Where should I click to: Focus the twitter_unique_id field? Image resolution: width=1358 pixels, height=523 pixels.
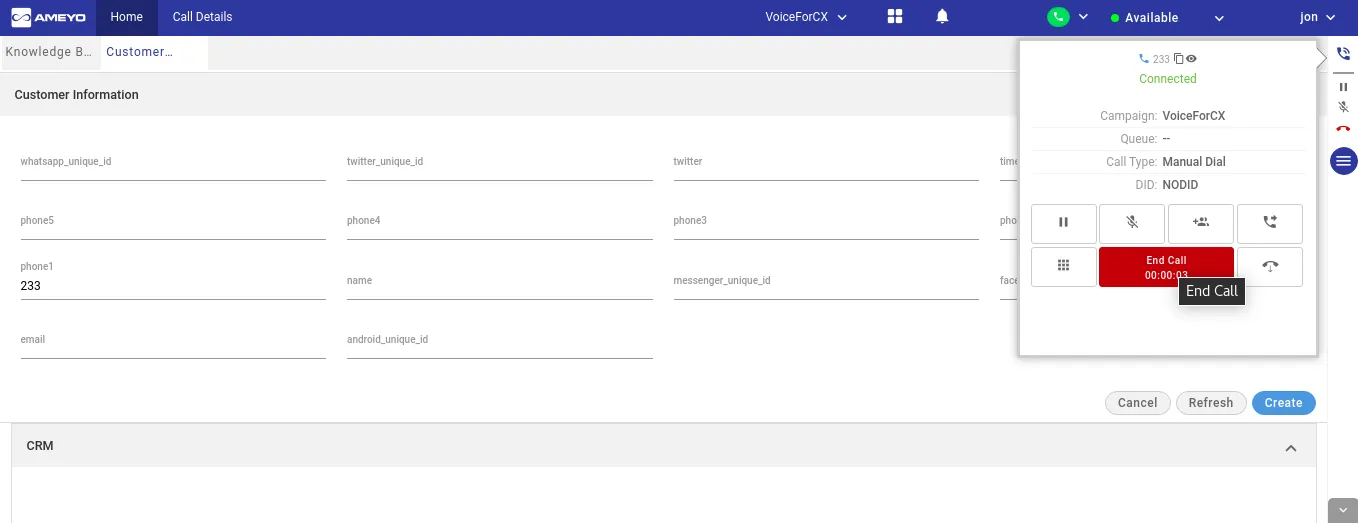coord(500,166)
